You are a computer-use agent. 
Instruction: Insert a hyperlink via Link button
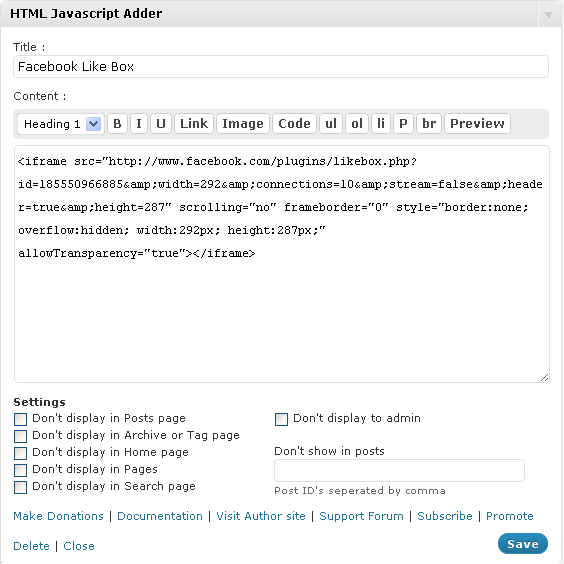coord(194,124)
